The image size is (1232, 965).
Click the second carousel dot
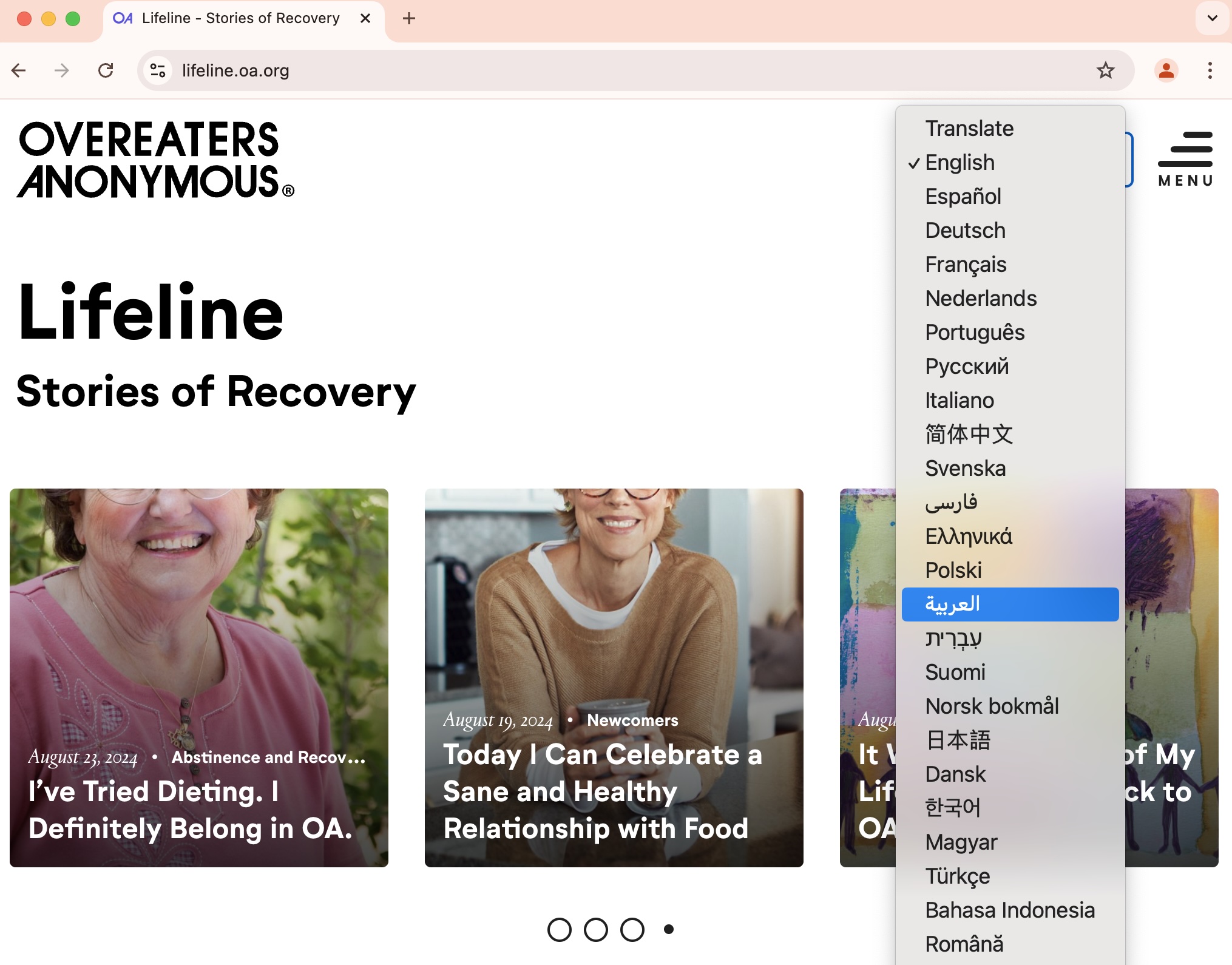[596, 929]
